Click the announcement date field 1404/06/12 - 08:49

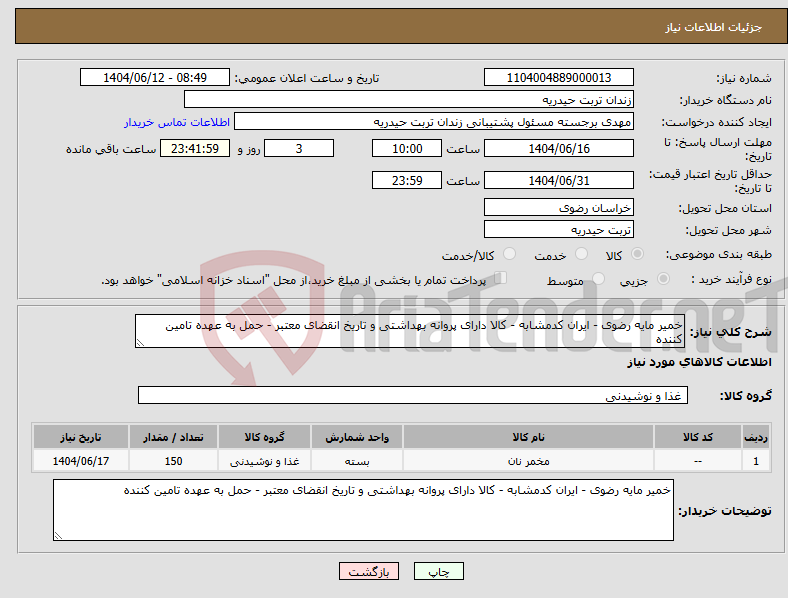pos(155,77)
